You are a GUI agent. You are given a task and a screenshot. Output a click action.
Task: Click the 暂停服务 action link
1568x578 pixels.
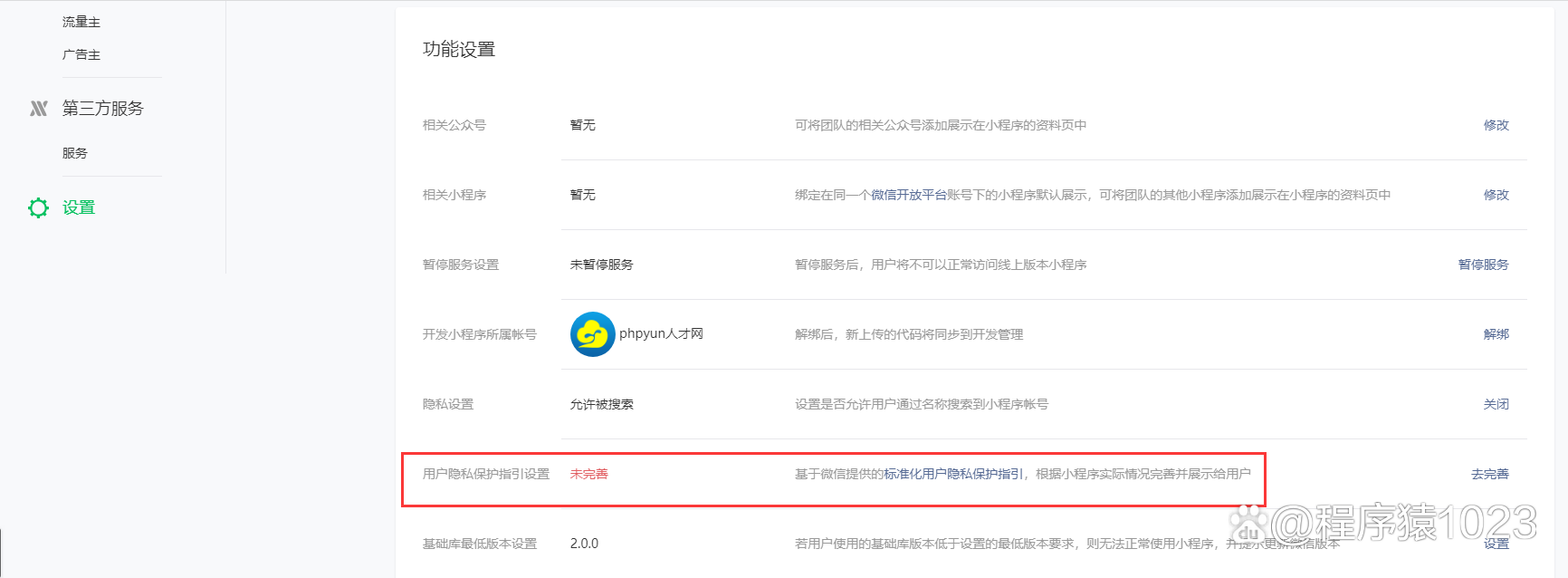tap(1483, 265)
